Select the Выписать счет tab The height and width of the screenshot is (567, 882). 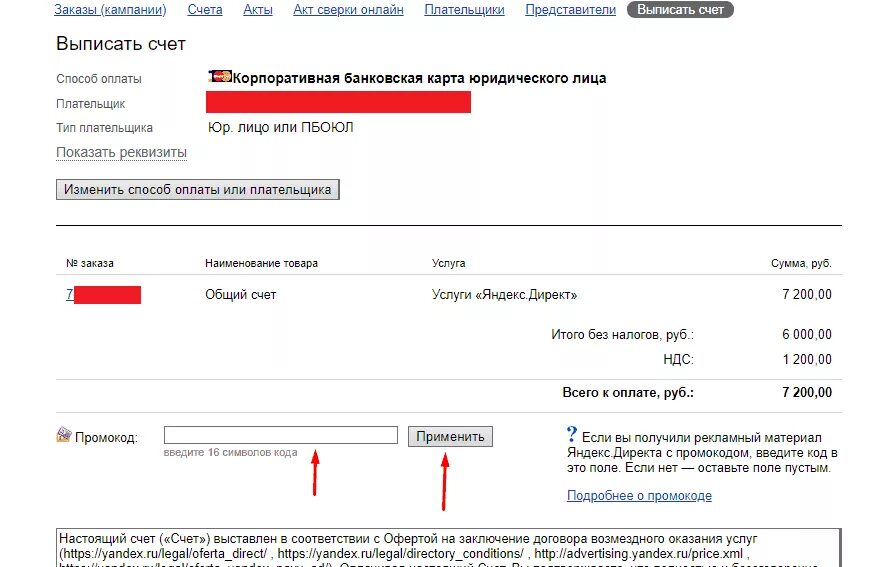(x=680, y=10)
